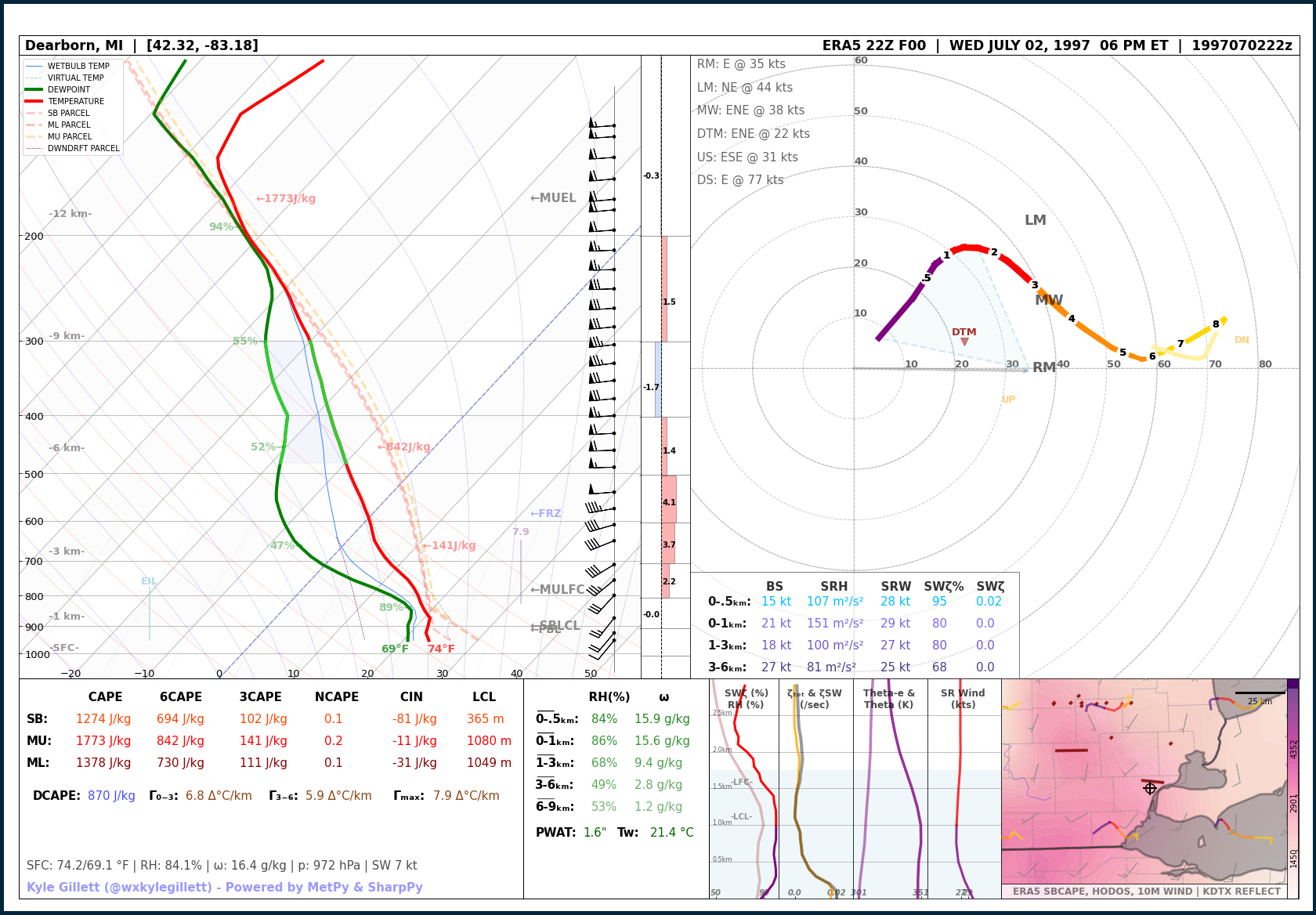Click the crosshair location marker on the map

(1150, 788)
